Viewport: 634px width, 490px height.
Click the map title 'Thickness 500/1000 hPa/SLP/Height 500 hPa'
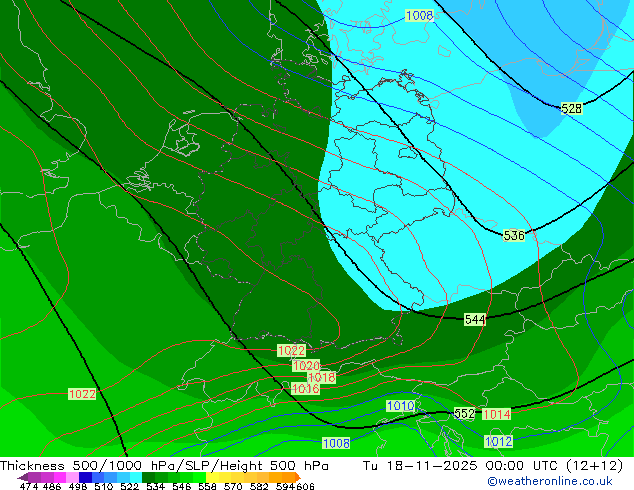(x=164, y=466)
